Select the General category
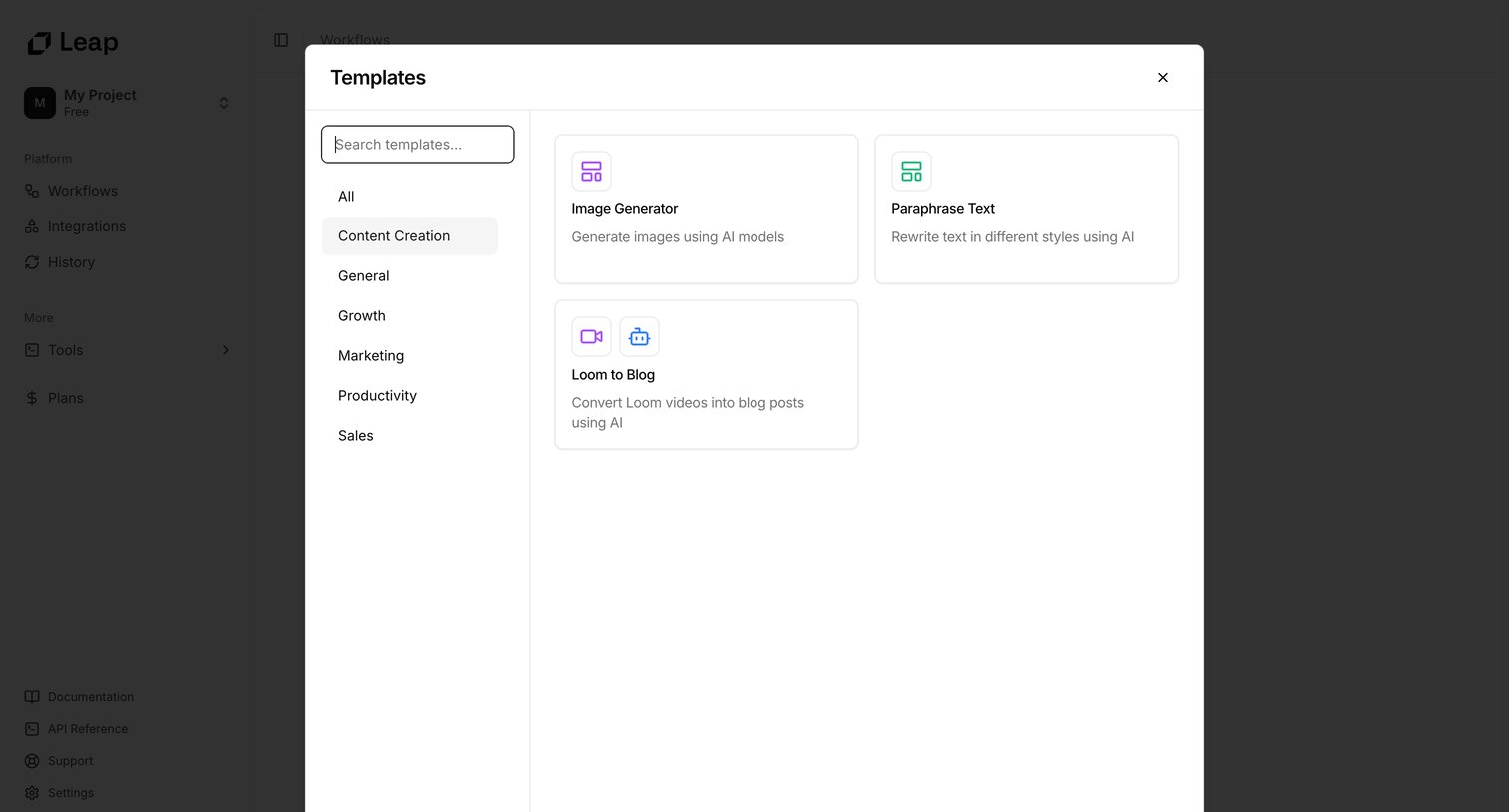 point(410,276)
